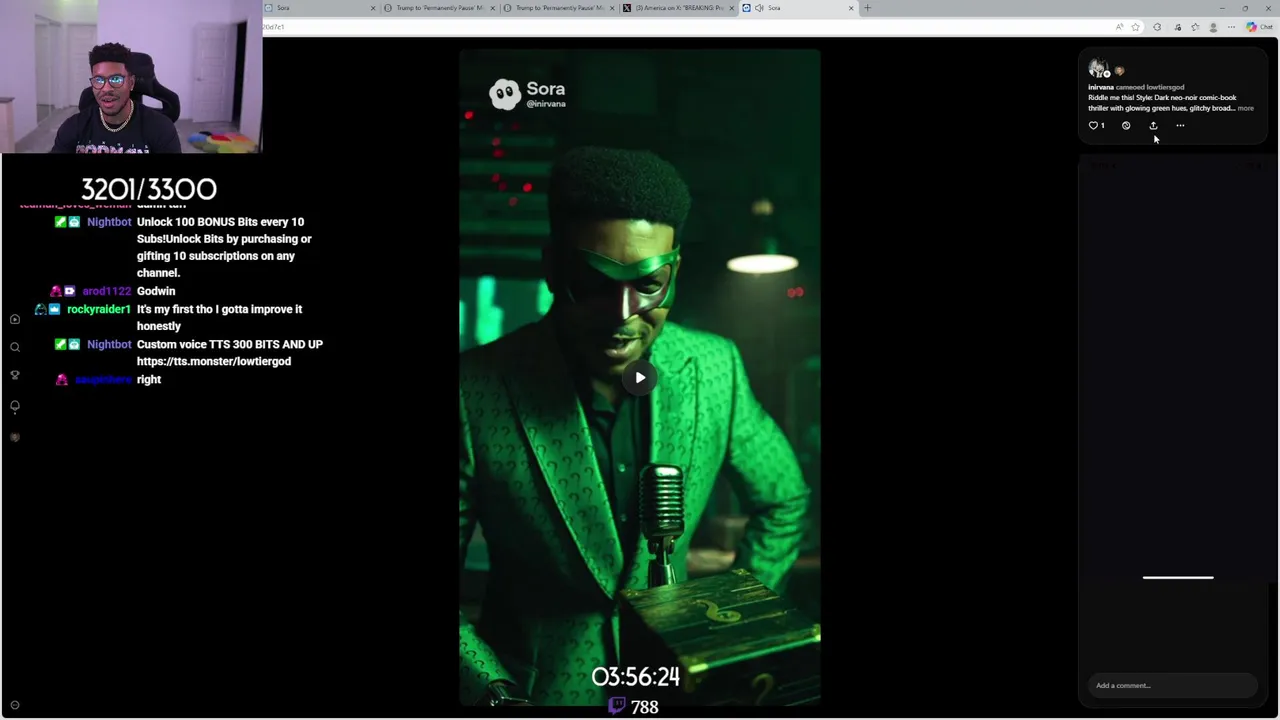Add page to favorites with the star icon

(x=1135, y=27)
